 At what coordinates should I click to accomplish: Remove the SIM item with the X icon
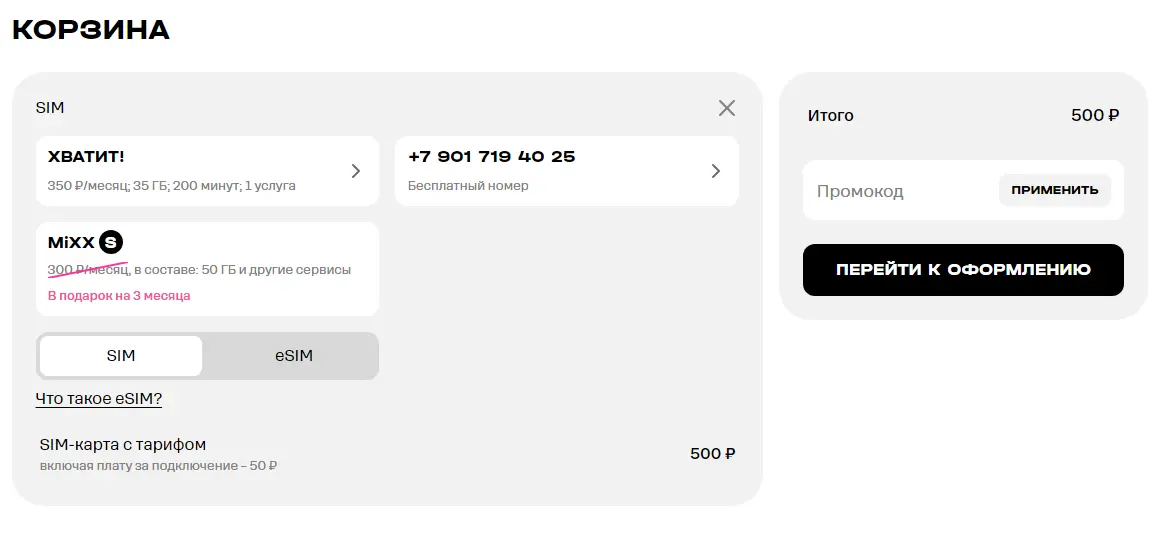pos(726,108)
